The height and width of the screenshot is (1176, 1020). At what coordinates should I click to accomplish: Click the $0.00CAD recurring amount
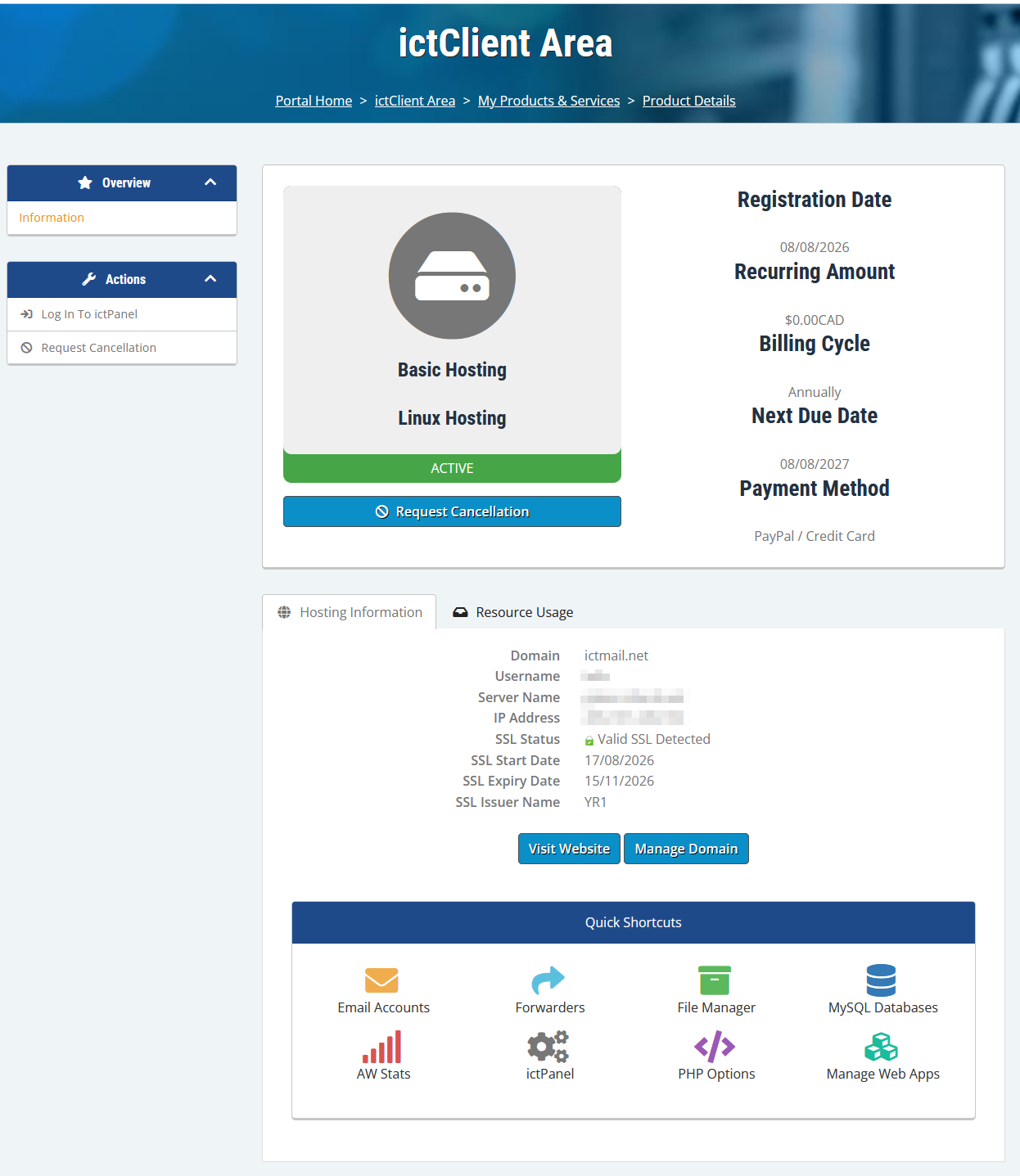point(815,320)
